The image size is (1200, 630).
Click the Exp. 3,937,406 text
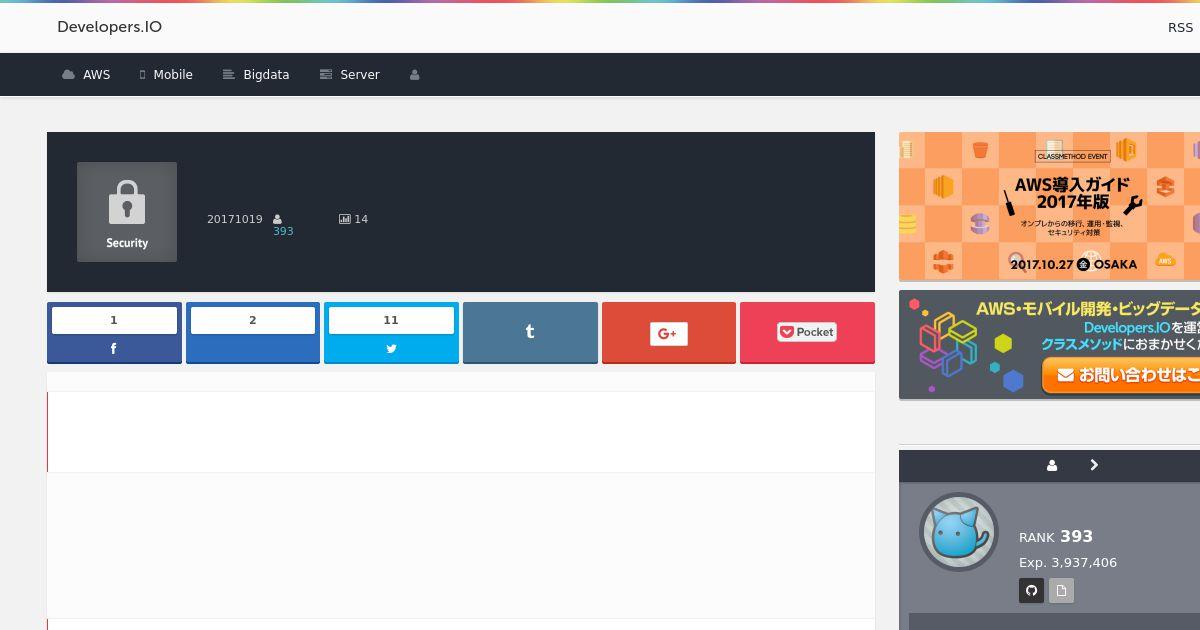(1068, 563)
